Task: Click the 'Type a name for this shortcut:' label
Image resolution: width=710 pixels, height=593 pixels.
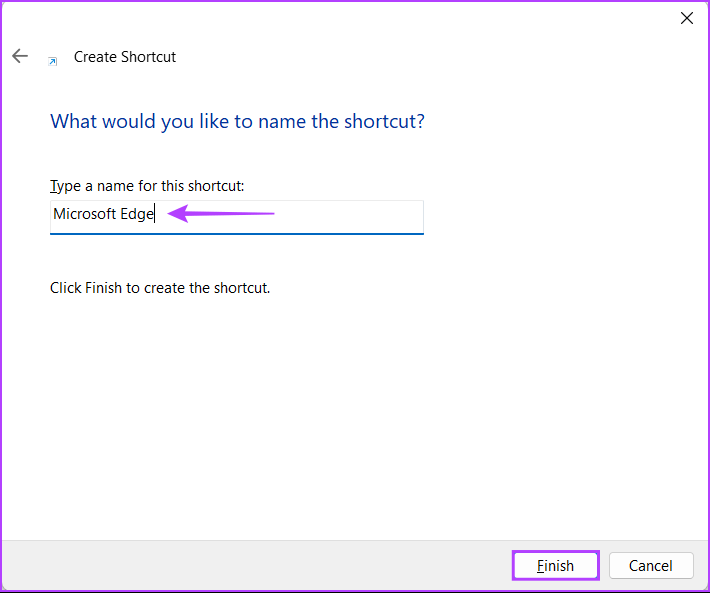Action: 147,186
